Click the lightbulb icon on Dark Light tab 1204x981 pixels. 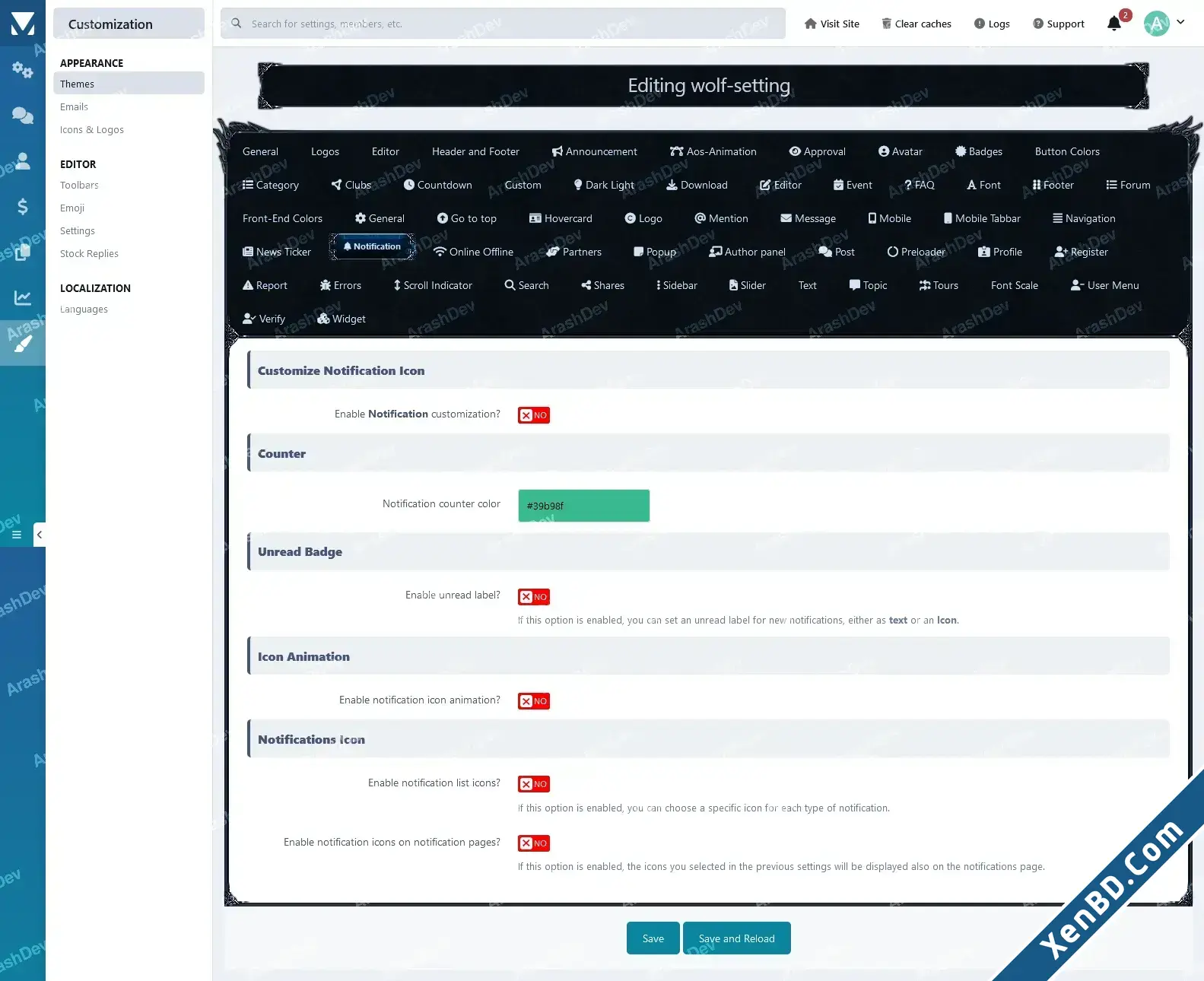[578, 185]
